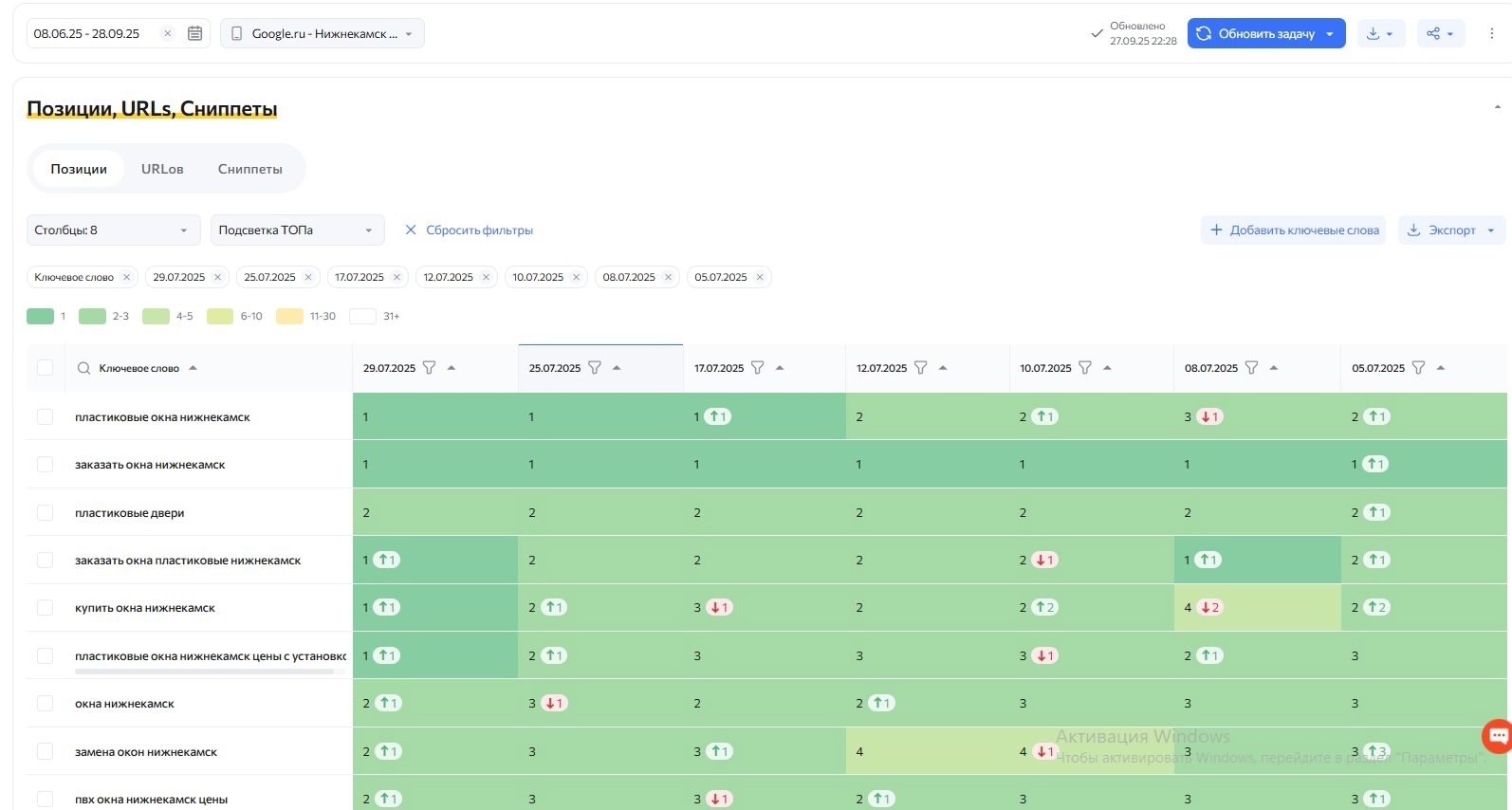Filter the 25.07.2025 column

(x=595, y=368)
